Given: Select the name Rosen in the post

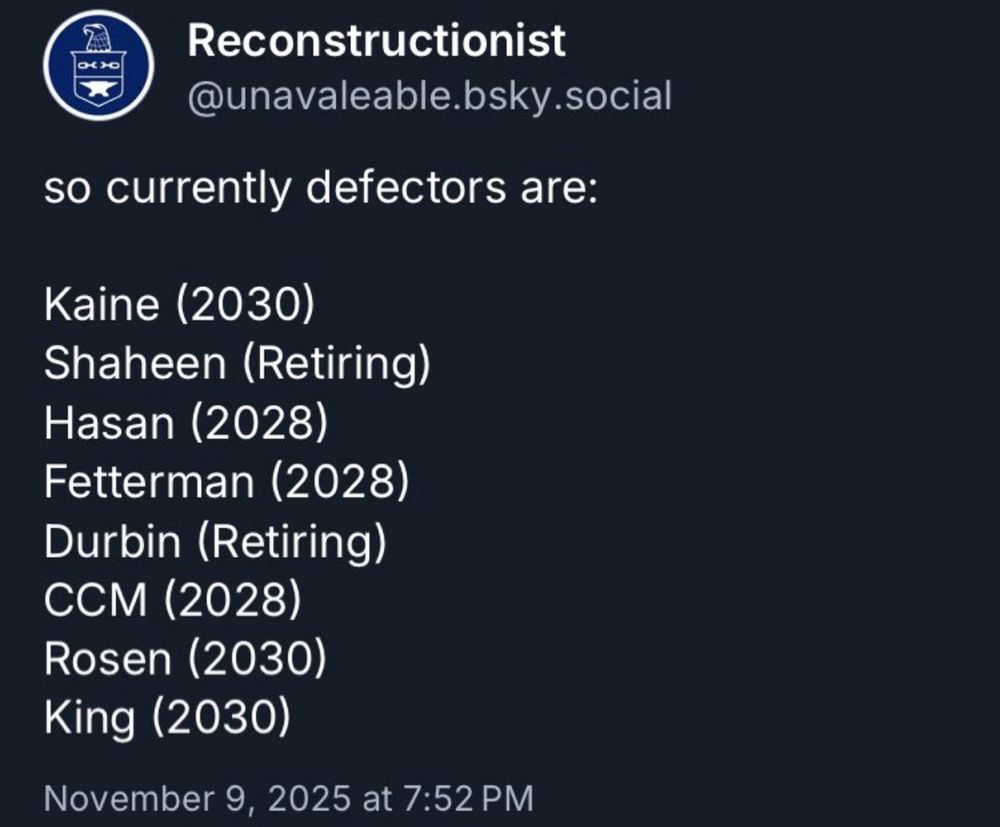Looking at the screenshot, I should tap(108, 659).
